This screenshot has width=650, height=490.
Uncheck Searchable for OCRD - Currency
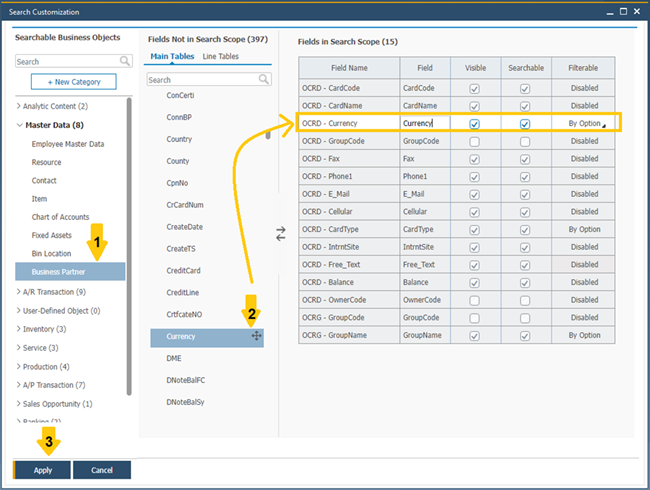[x=525, y=124]
